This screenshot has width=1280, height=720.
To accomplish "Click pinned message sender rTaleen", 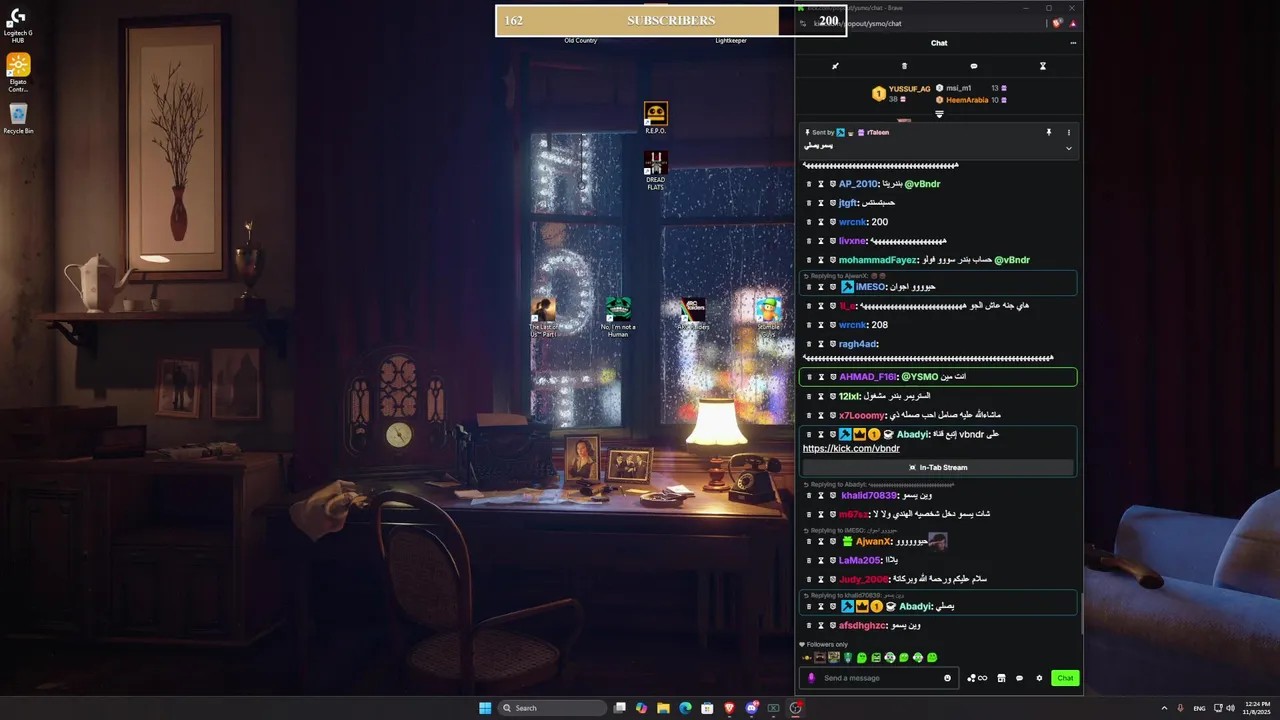I will (878, 132).
